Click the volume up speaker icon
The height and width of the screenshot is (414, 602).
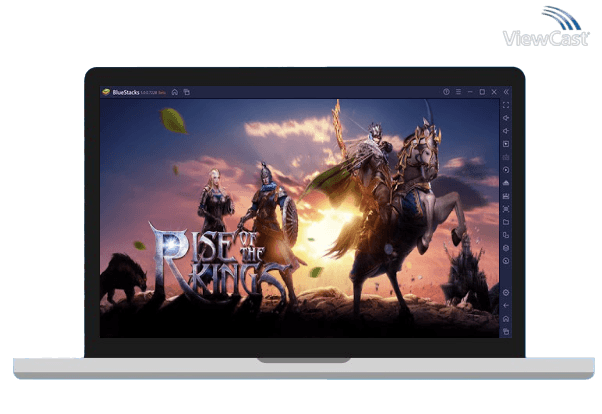(x=506, y=118)
